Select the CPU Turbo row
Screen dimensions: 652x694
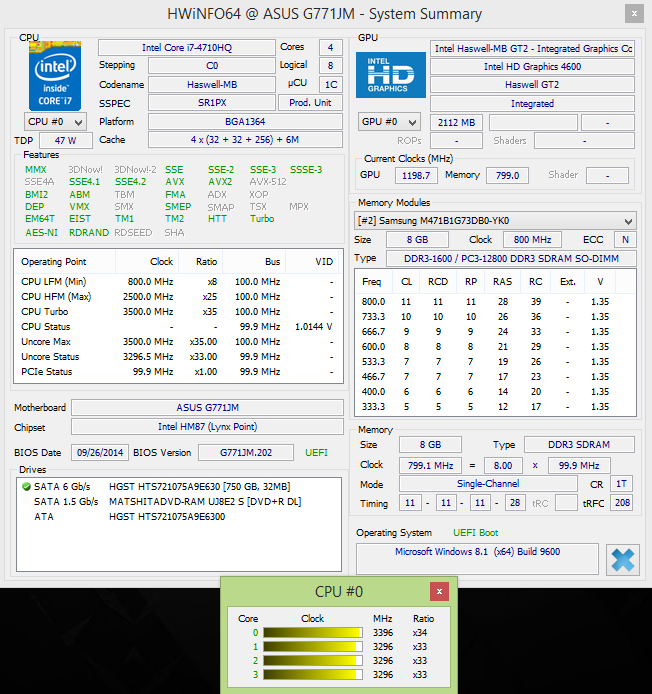pos(178,312)
